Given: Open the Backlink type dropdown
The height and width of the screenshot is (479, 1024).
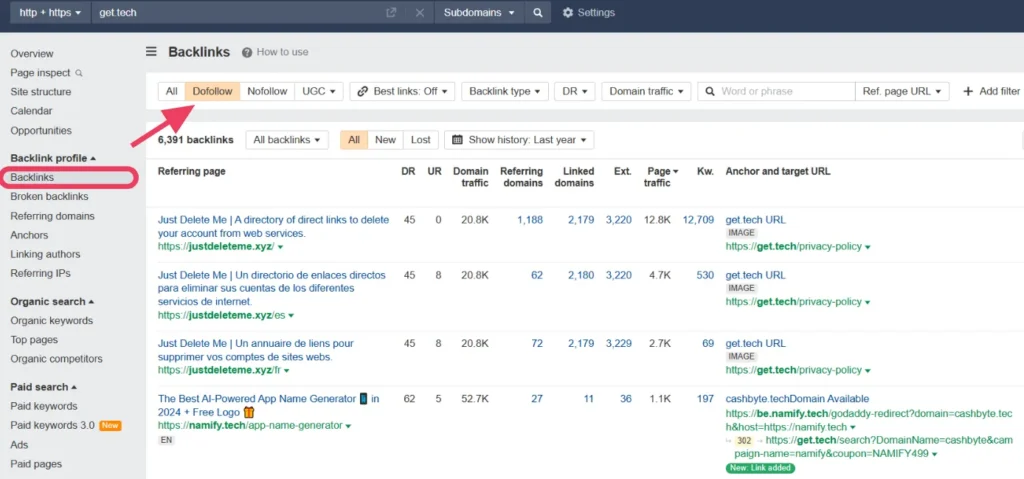Looking at the screenshot, I should point(505,91).
